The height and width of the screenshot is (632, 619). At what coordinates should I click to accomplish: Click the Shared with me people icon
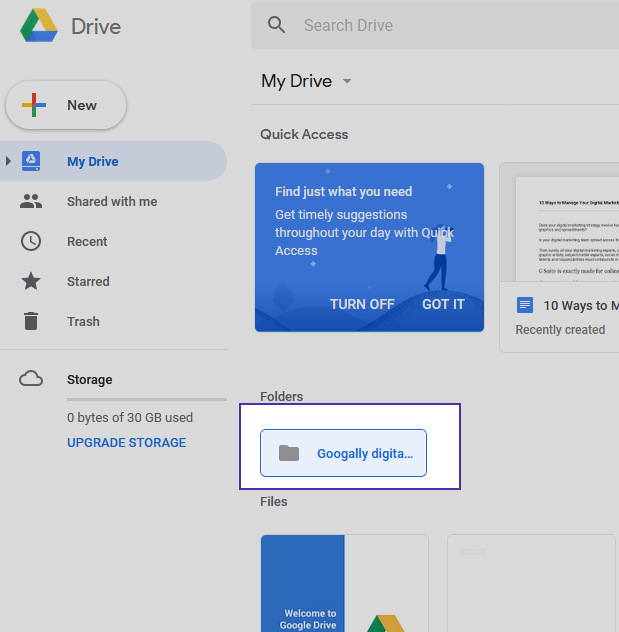click(x=31, y=201)
